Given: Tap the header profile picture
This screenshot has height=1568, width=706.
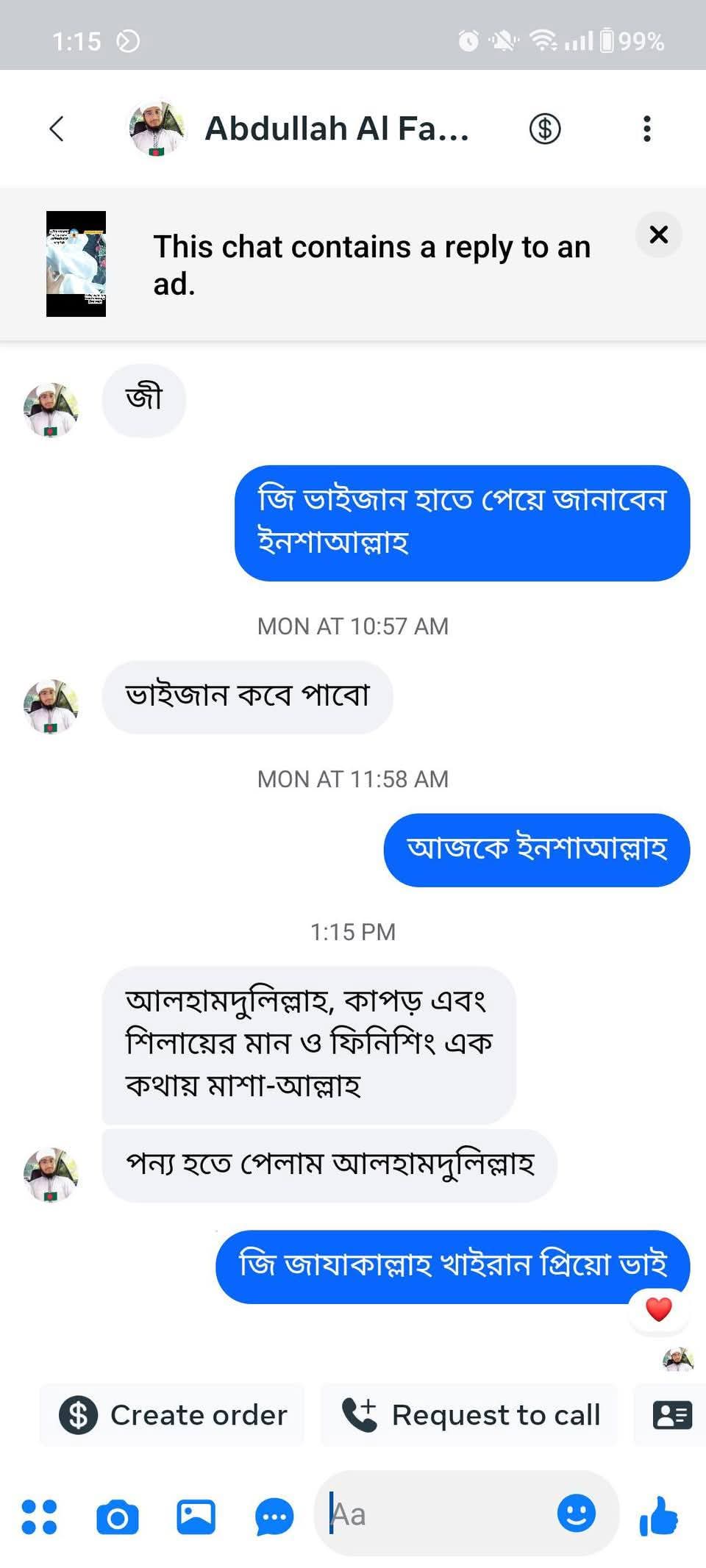Looking at the screenshot, I should pos(156,129).
